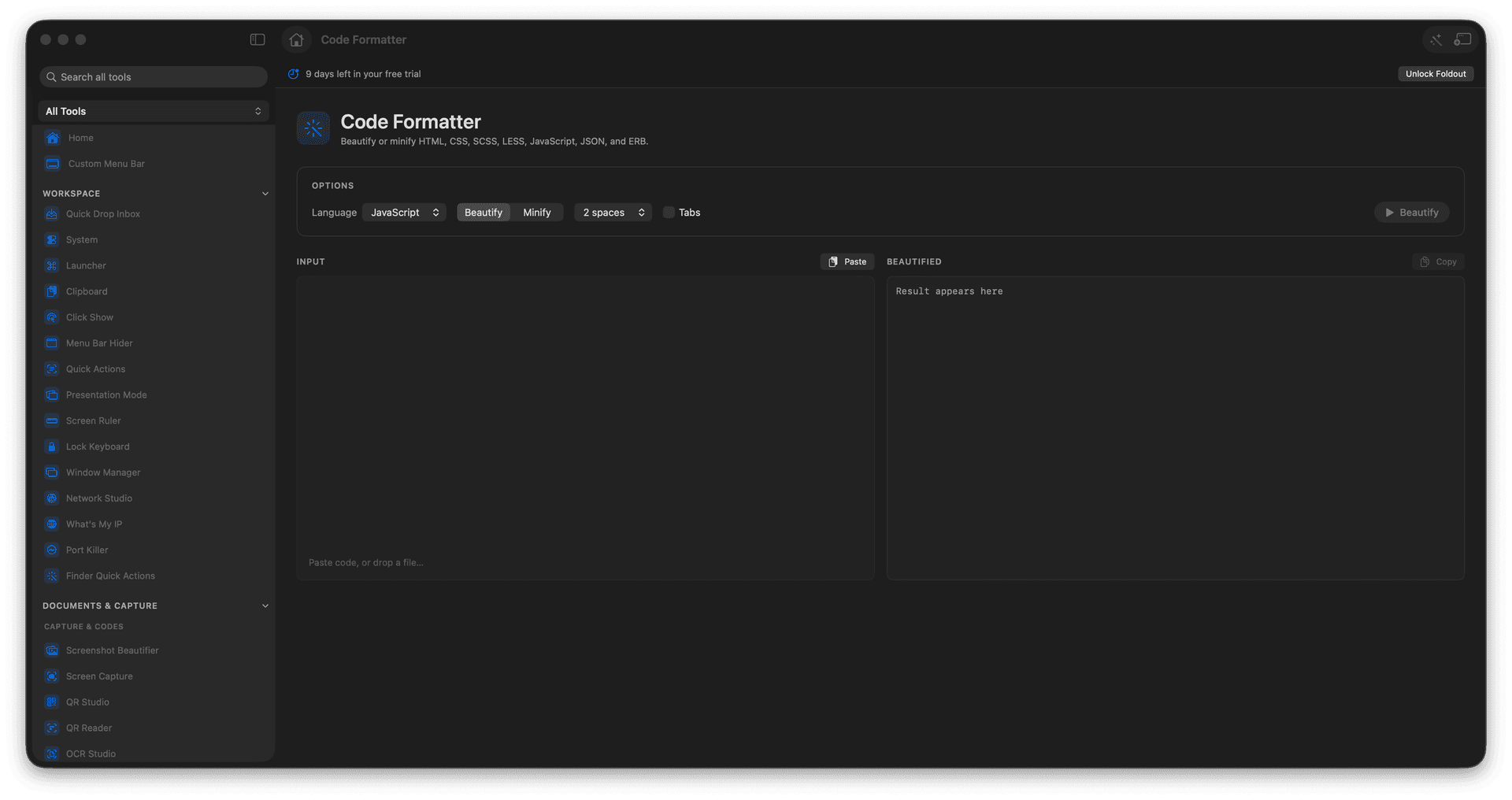Click the screen cast icon at top right
The height and width of the screenshot is (800, 1512).
coord(1462,39)
